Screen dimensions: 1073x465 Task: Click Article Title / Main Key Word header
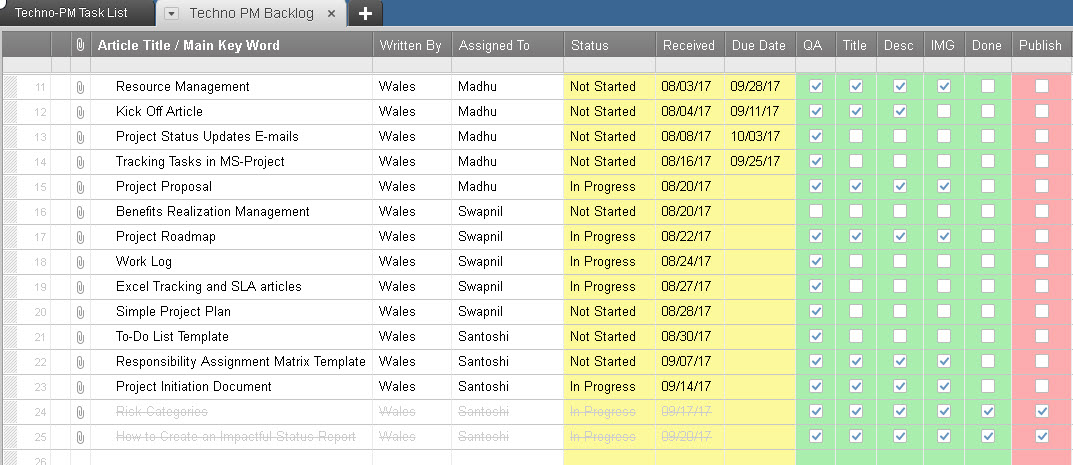click(x=232, y=45)
